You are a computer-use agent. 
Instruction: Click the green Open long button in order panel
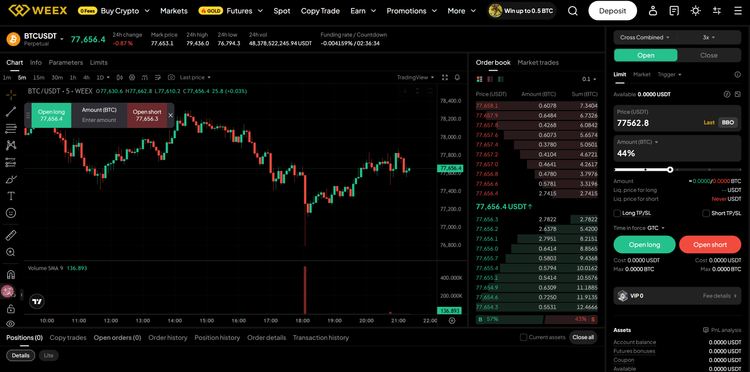644,245
